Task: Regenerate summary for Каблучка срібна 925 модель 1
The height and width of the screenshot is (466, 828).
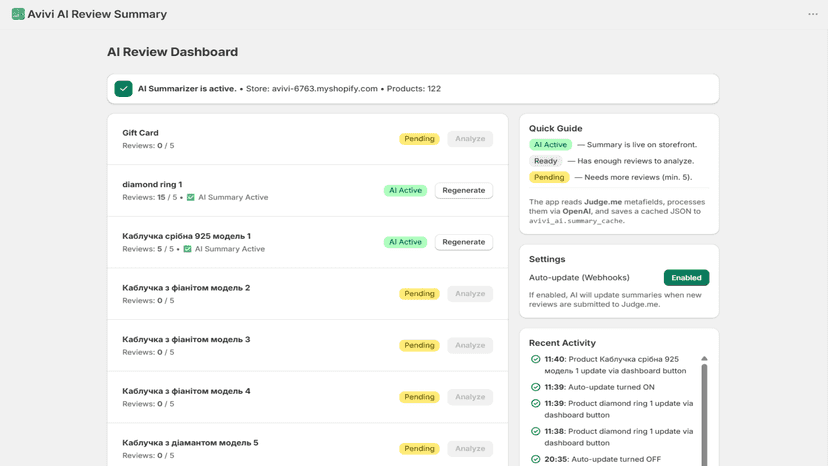Action: point(464,242)
